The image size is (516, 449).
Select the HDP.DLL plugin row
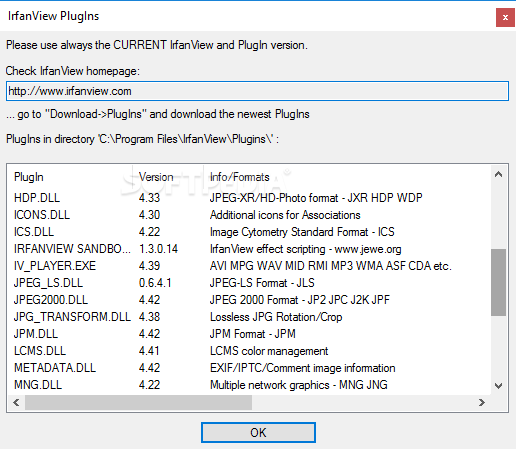pyautogui.click(x=249, y=198)
